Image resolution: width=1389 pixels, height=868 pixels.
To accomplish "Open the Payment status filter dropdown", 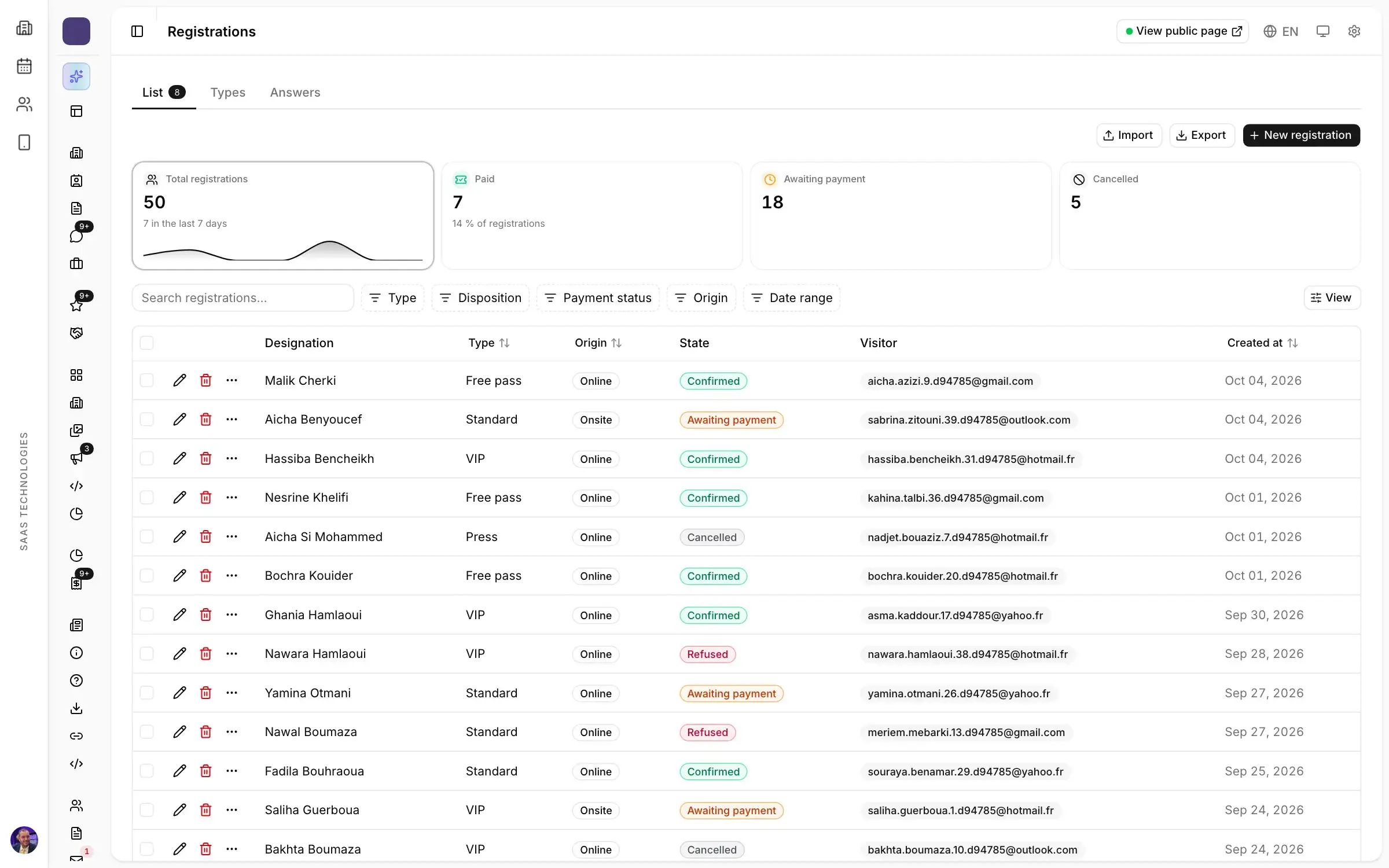I will click(x=598, y=297).
